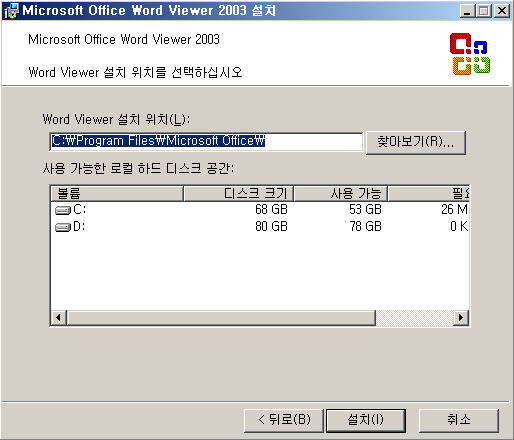Click the disabled maximize window button
Viewport: 514px width, 440px height.
[x=484, y=11]
